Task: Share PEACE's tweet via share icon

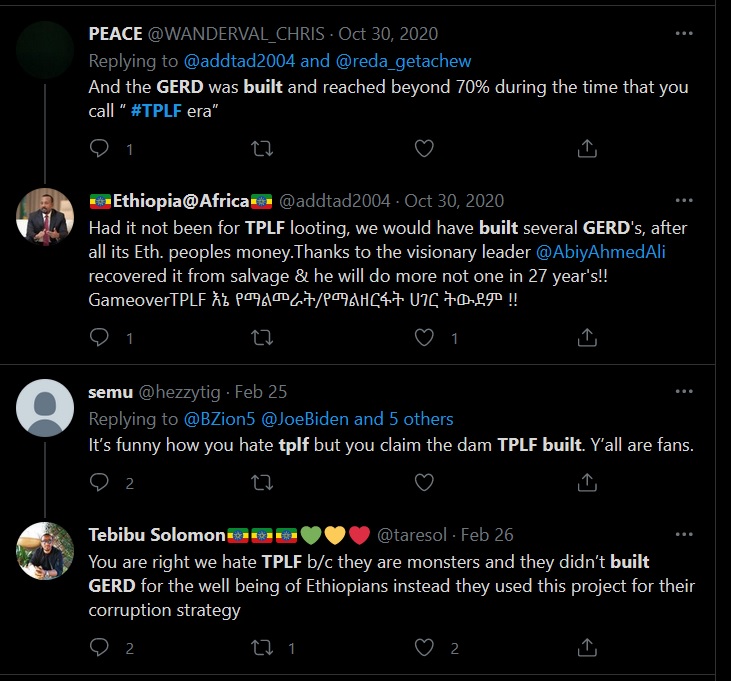Action: pos(588,149)
